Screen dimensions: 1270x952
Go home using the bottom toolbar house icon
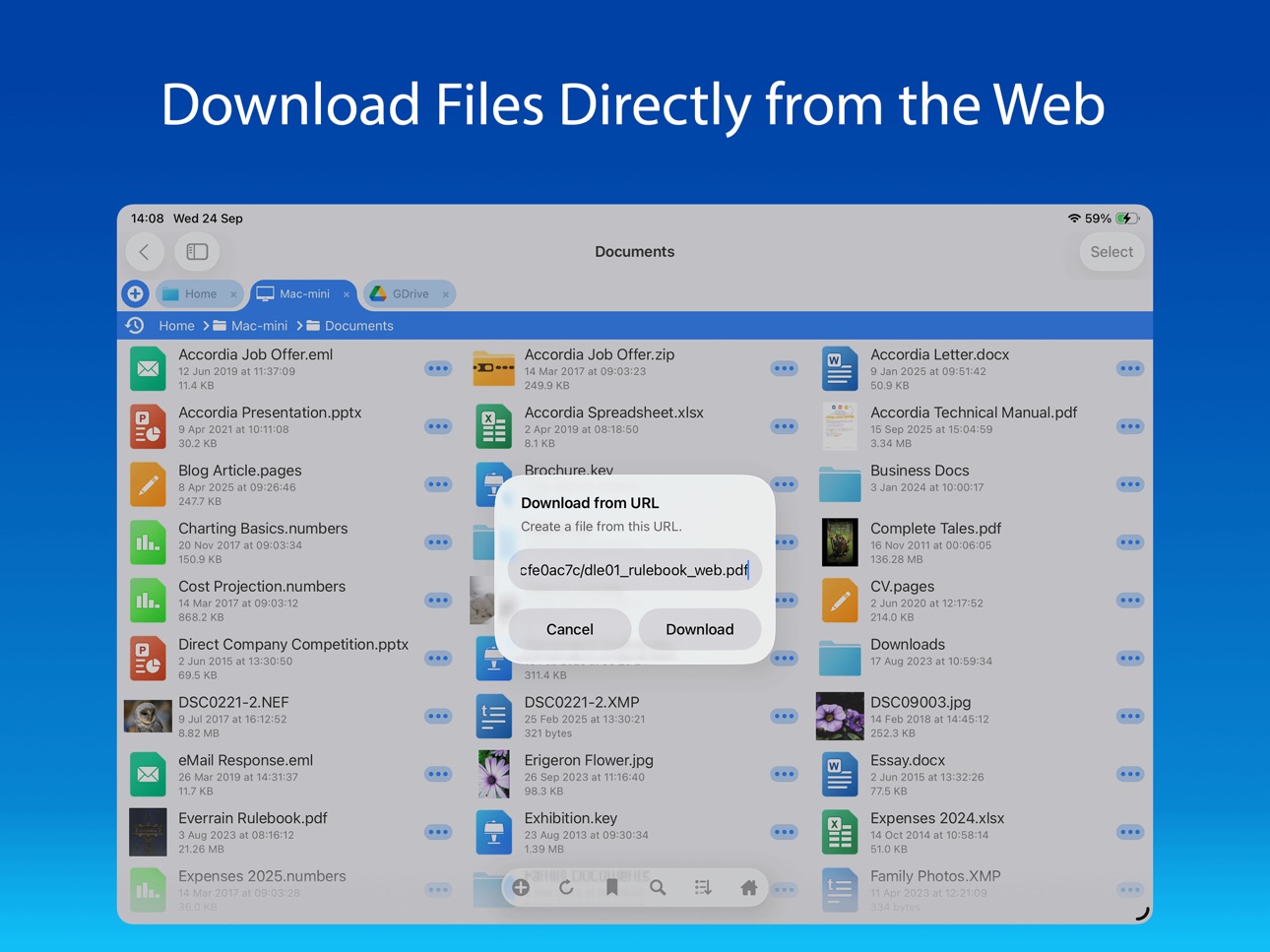click(748, 887)
